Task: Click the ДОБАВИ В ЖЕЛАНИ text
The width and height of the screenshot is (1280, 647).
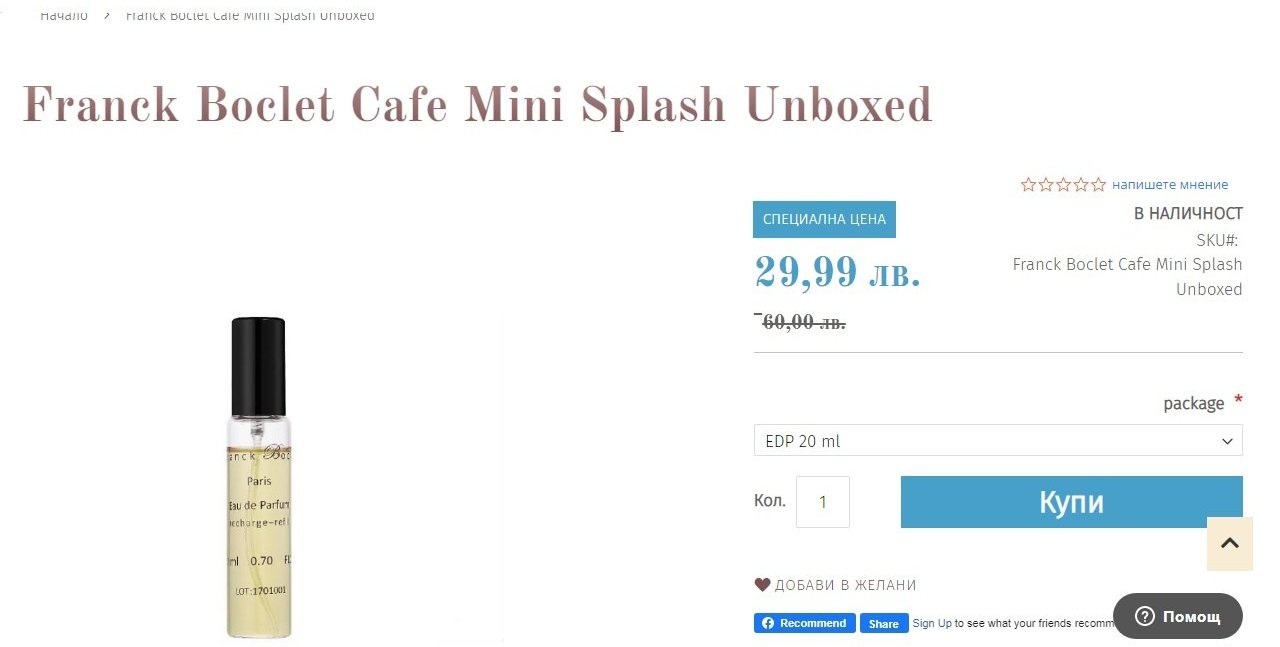Action: point(846,585)
